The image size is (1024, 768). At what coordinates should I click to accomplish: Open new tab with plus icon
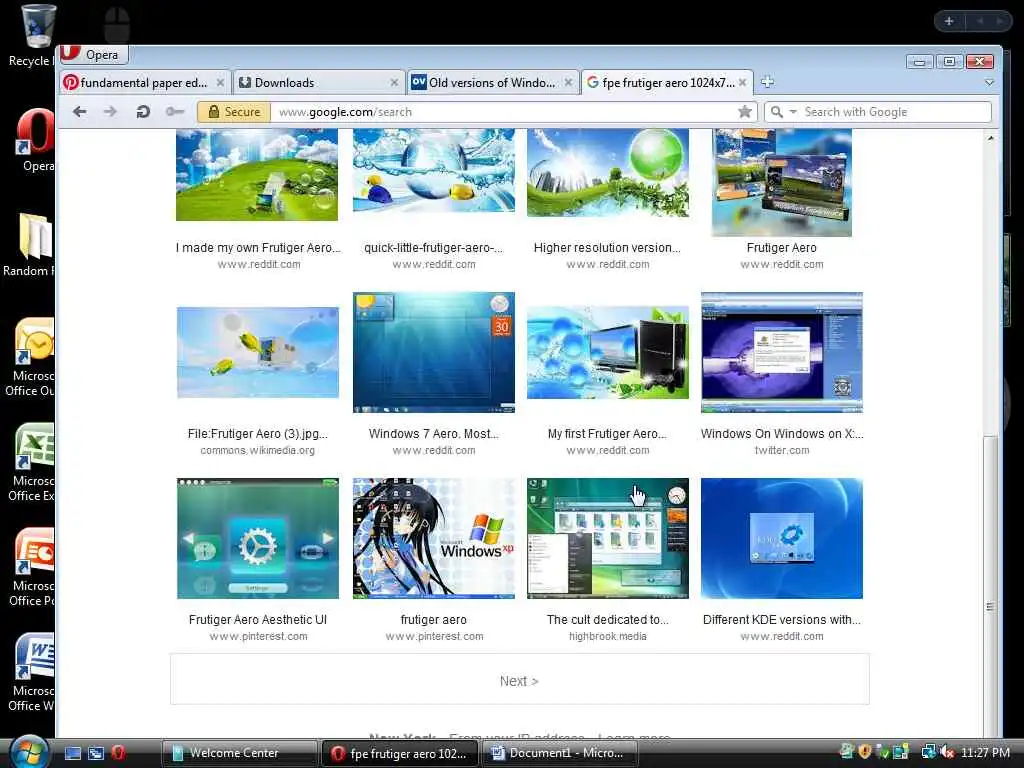coord(767,82)
